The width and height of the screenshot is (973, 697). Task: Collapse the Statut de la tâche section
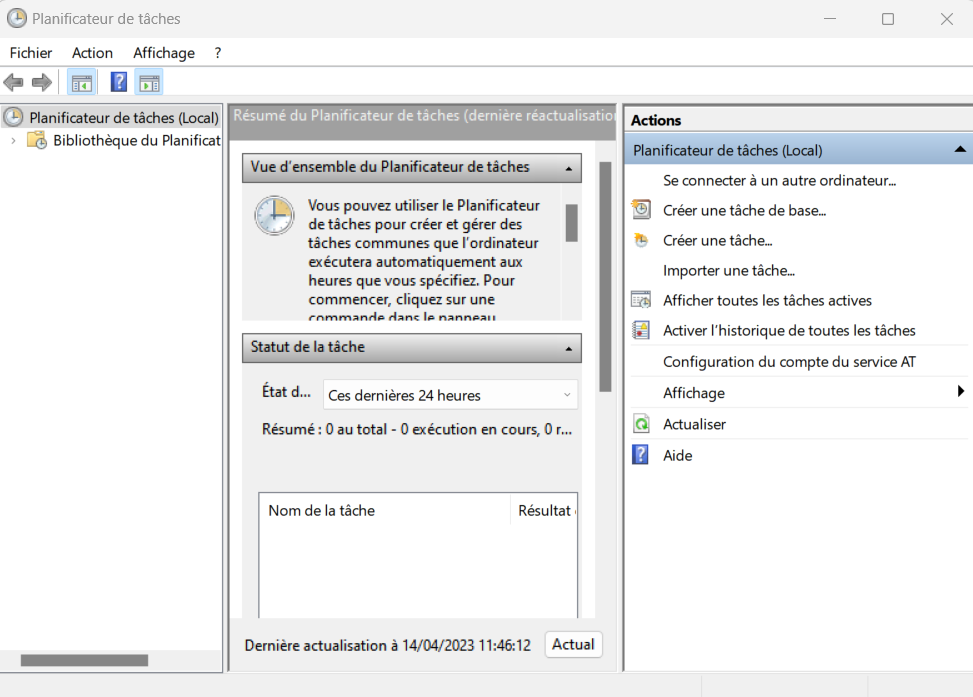pos(568,348)
